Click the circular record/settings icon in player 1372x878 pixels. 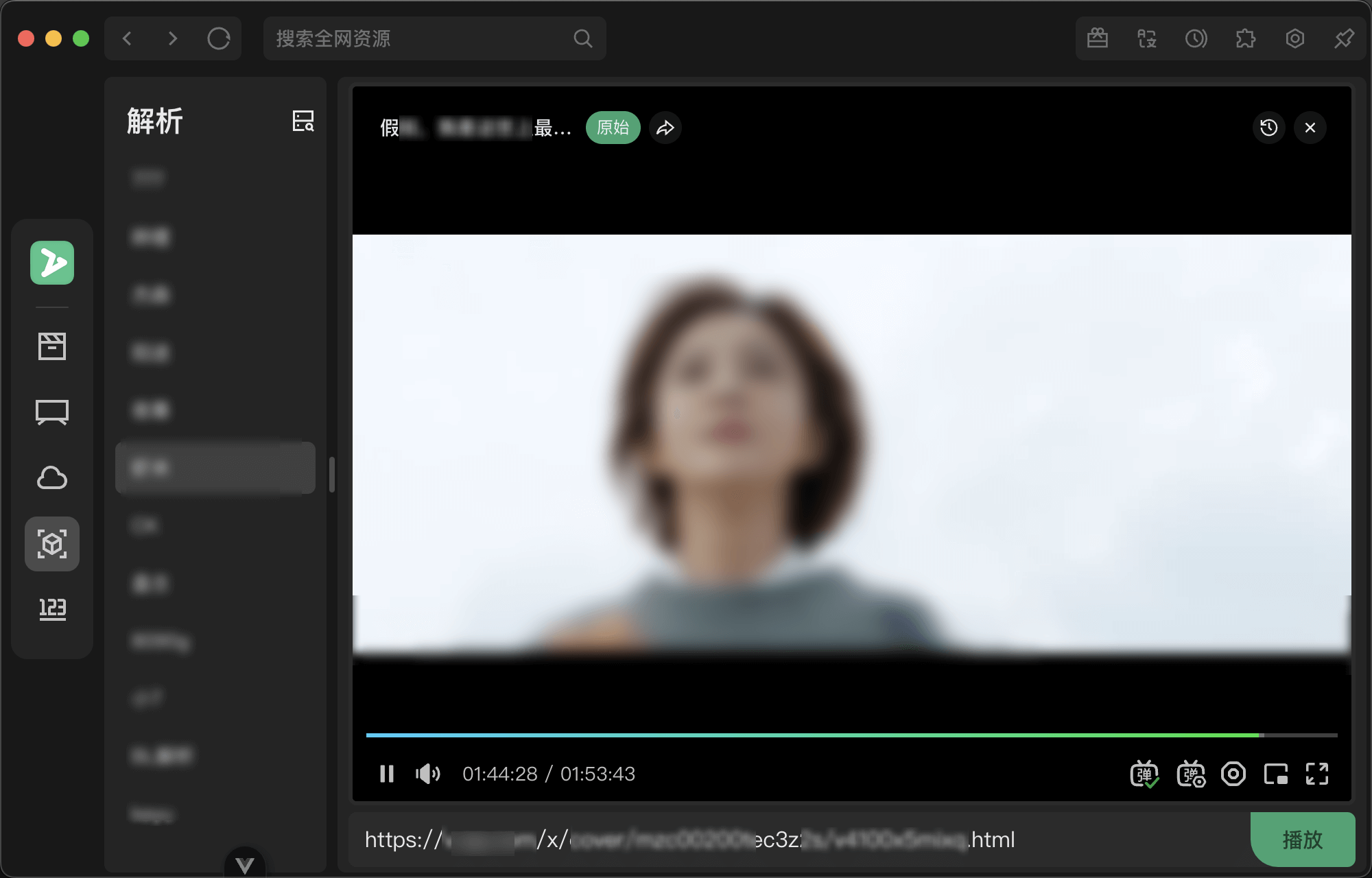coord(1233,774)
